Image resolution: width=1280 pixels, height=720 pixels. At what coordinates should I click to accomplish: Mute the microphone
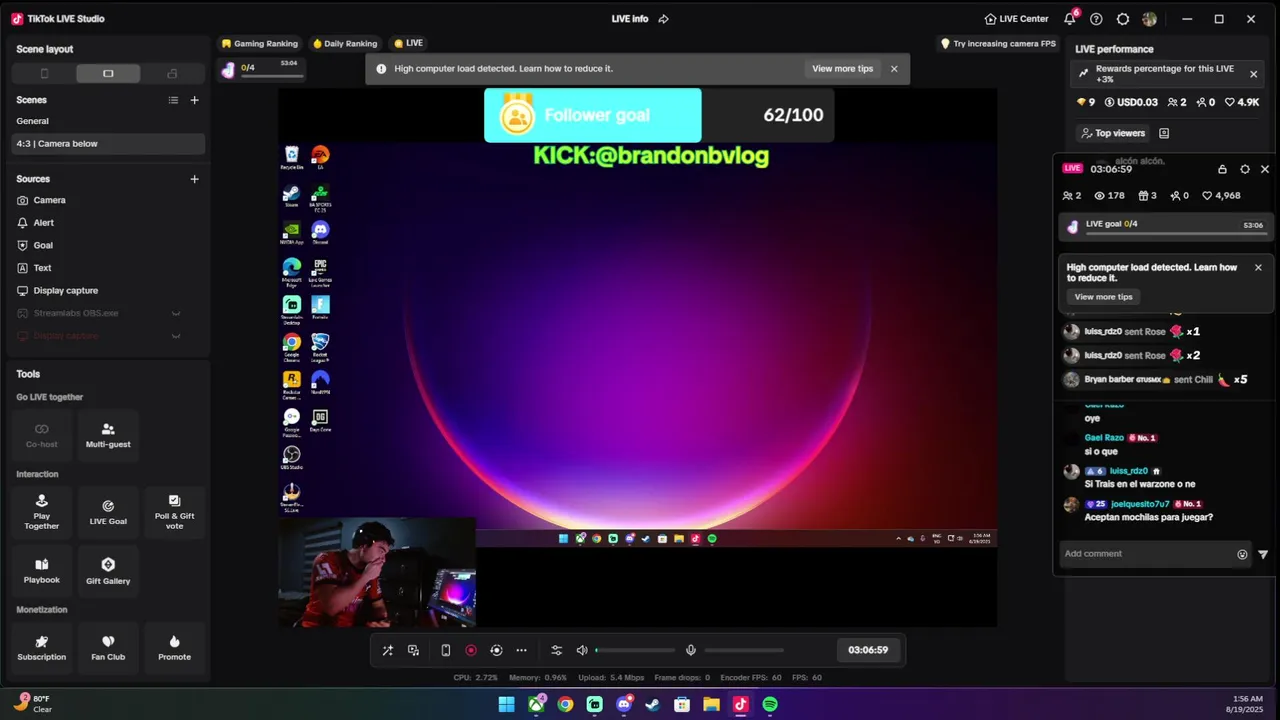[x=690, y=650]
